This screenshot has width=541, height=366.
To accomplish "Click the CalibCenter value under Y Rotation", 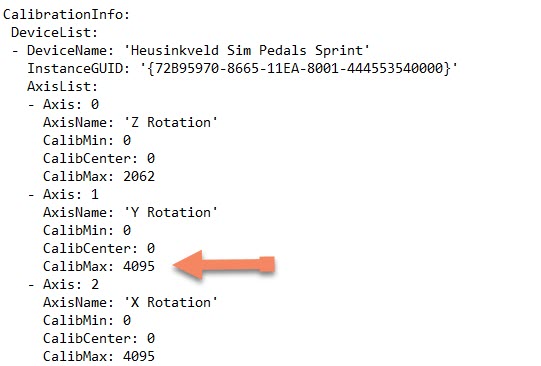I will pyautogui.click(x=150, y=248).
